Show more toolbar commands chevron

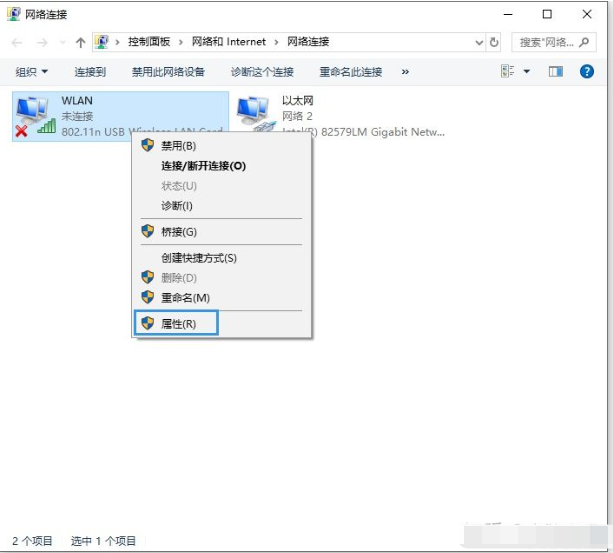click(x=405, y=72)
